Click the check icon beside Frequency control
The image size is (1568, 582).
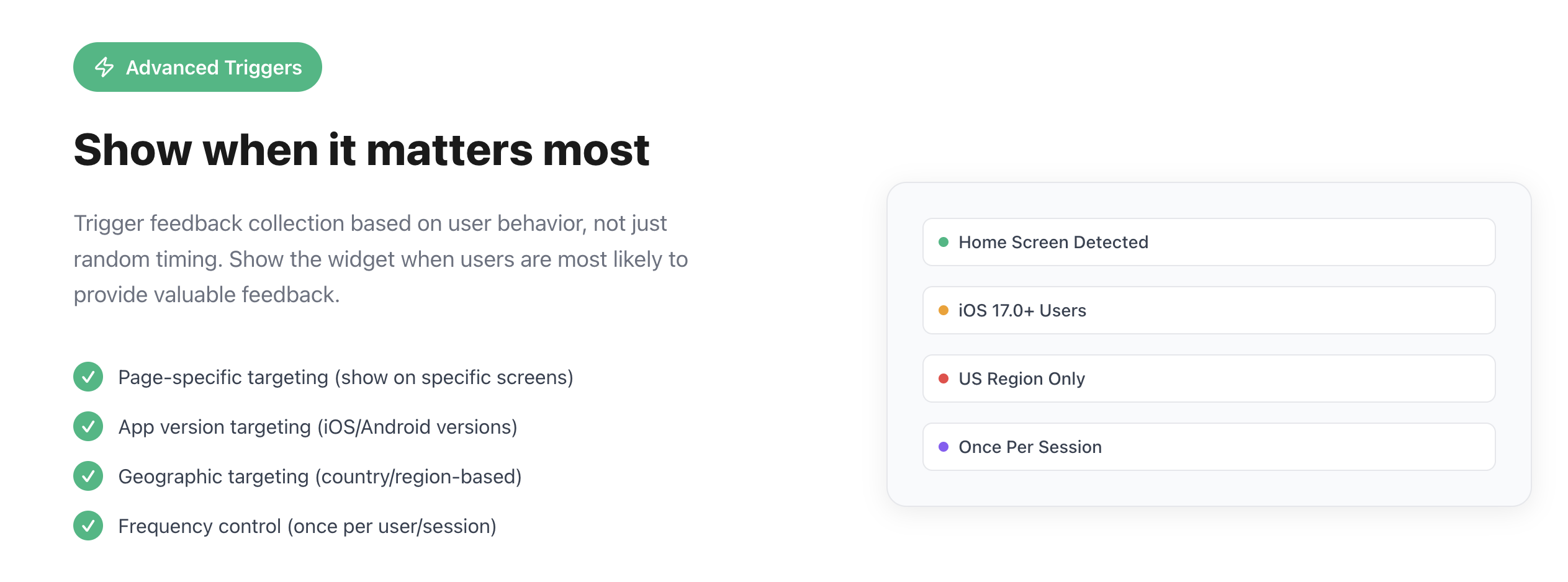[x=88, y=526]
